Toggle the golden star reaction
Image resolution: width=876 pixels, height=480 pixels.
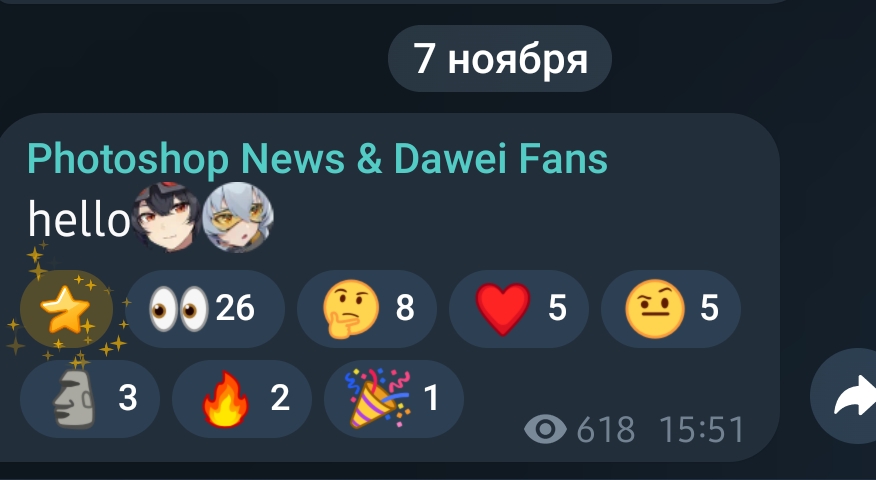click(x=66, y=309)
